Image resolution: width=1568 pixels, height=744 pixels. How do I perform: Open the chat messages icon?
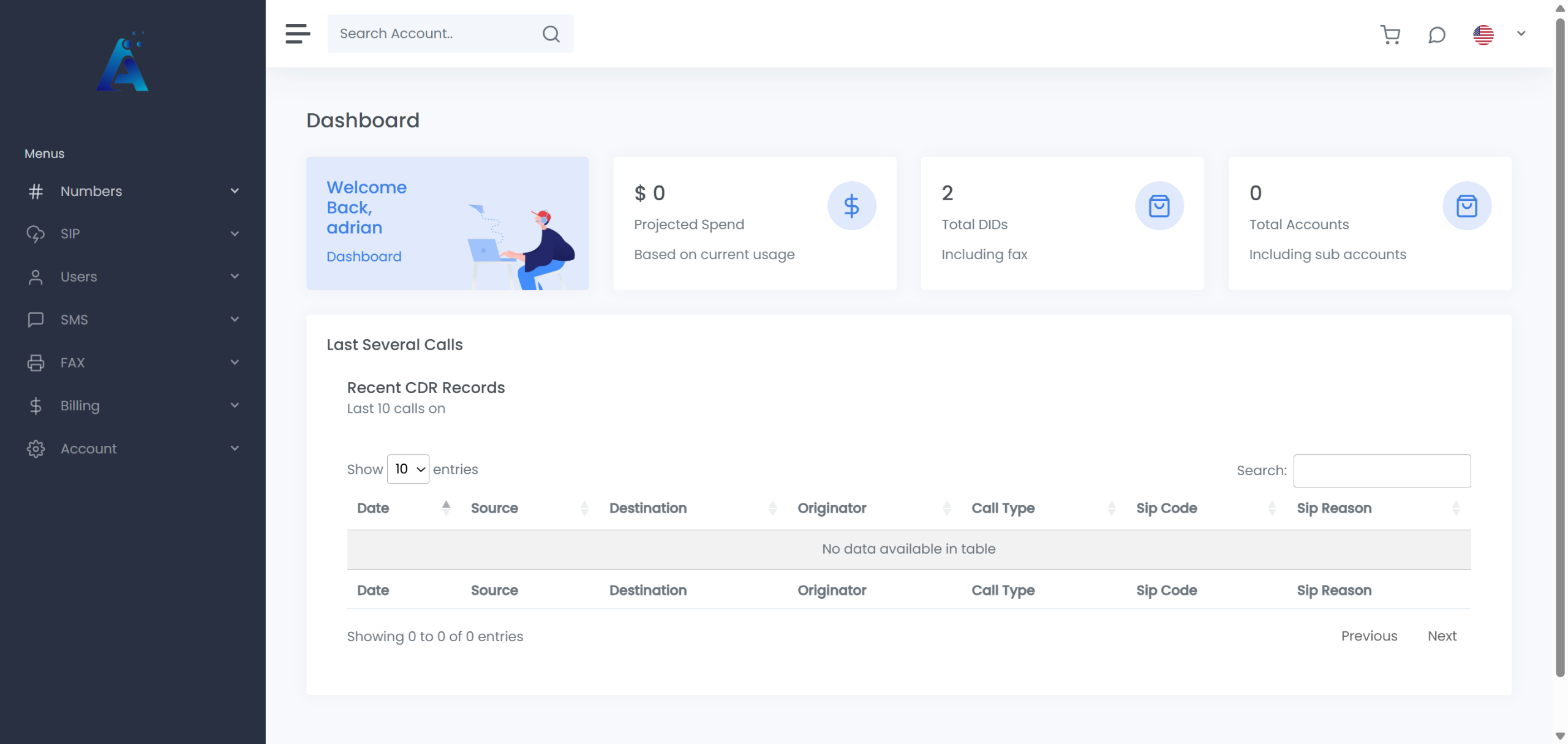click(x=1436, y=34)
